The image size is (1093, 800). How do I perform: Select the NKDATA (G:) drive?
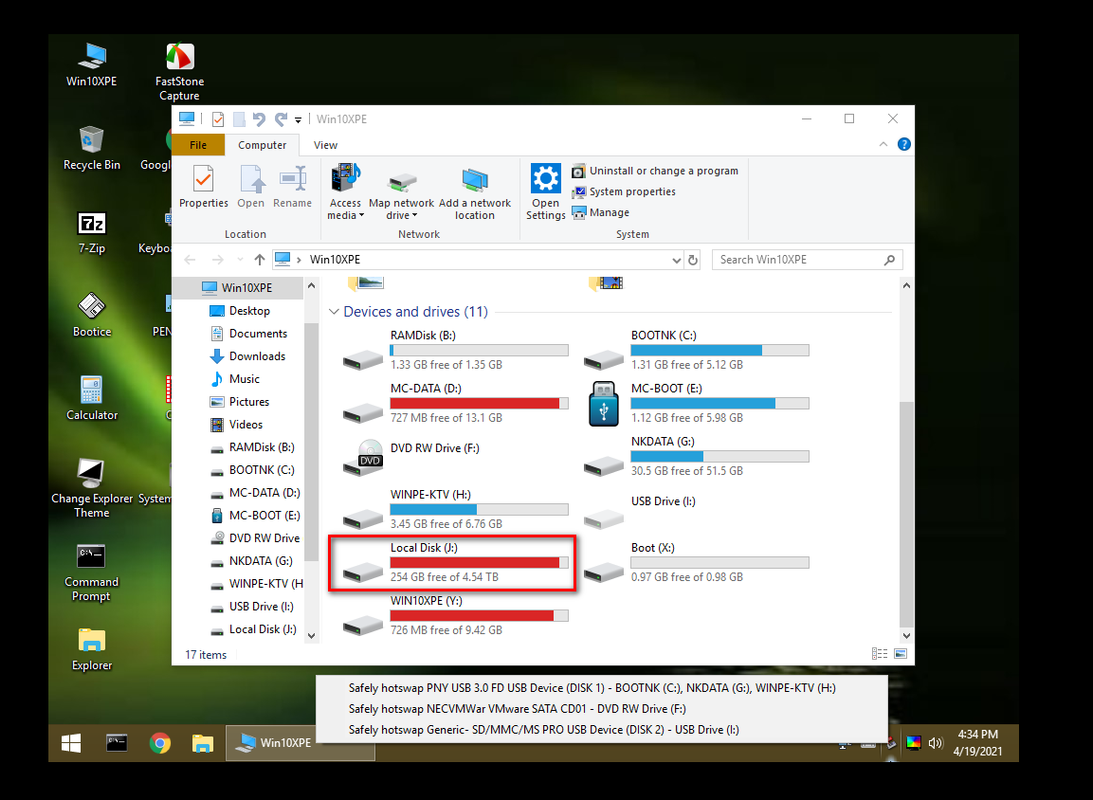pos(696,456)
